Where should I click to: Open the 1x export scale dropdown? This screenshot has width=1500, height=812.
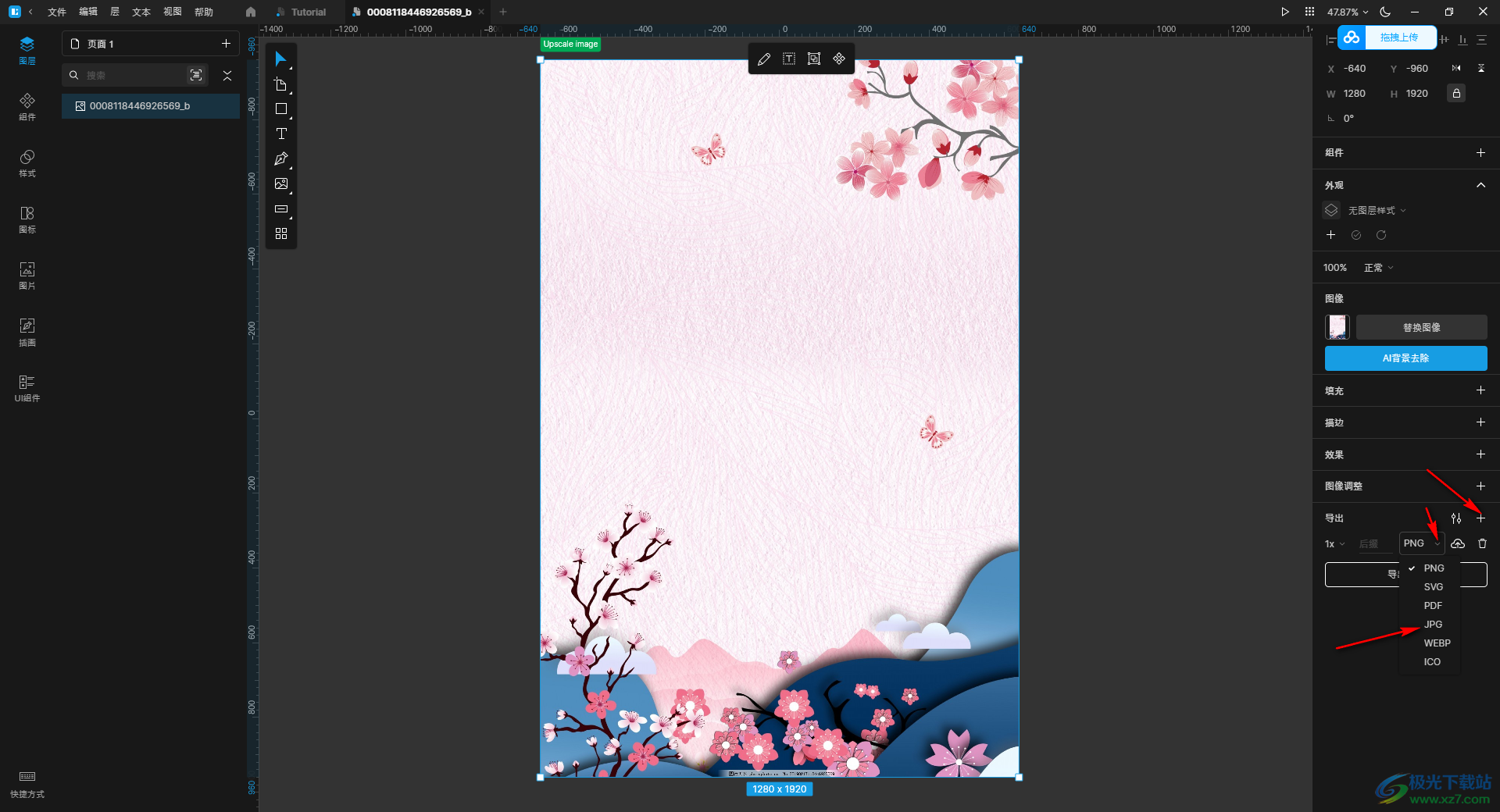tap(1334, 544)
